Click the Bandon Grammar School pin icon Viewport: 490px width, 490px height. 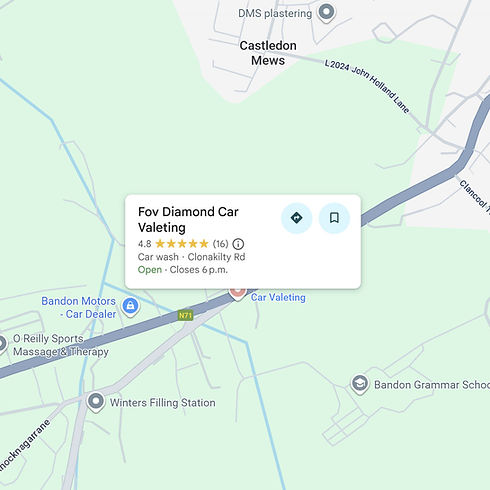click(x=360, y=384)
